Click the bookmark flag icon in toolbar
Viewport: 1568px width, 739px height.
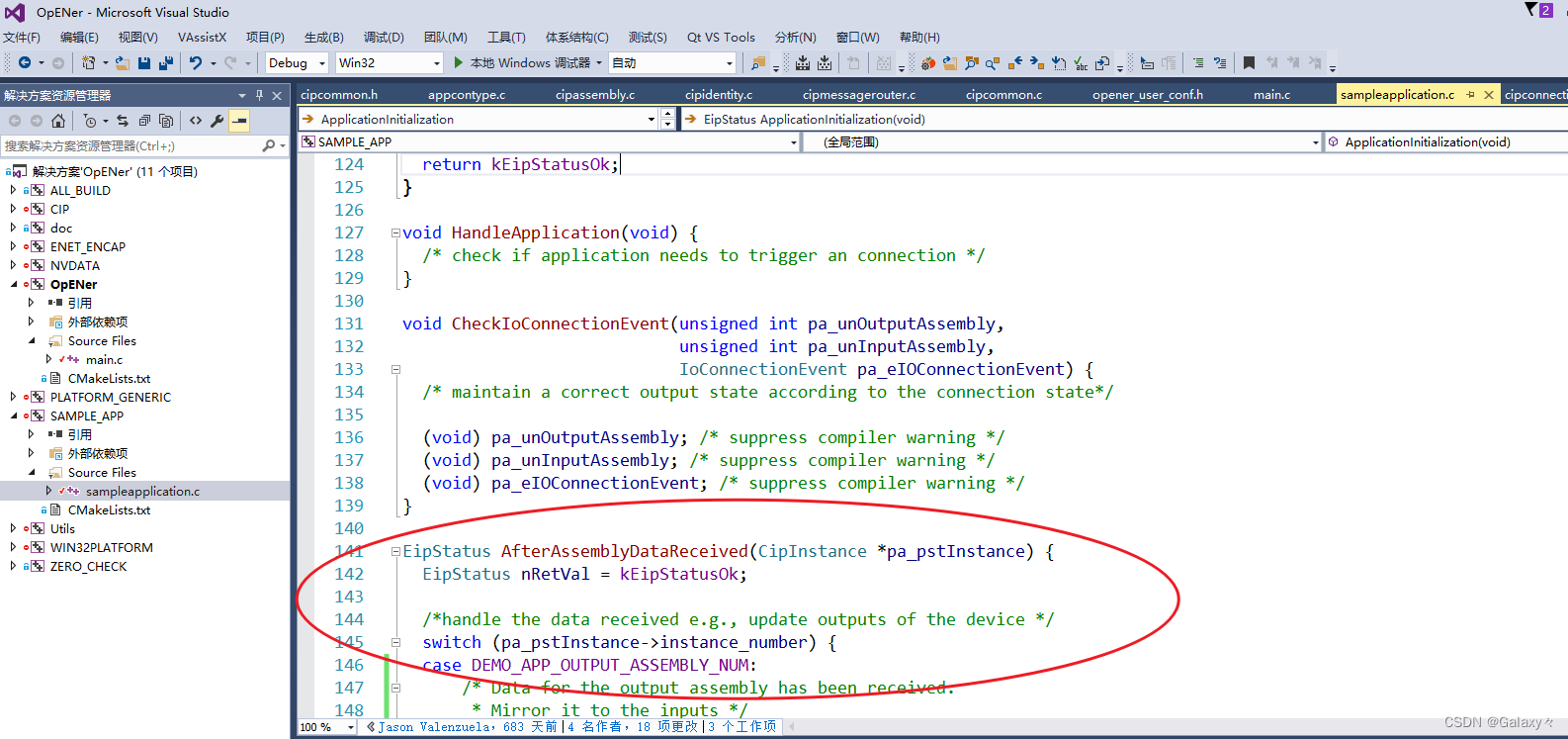coord(1249,62)
